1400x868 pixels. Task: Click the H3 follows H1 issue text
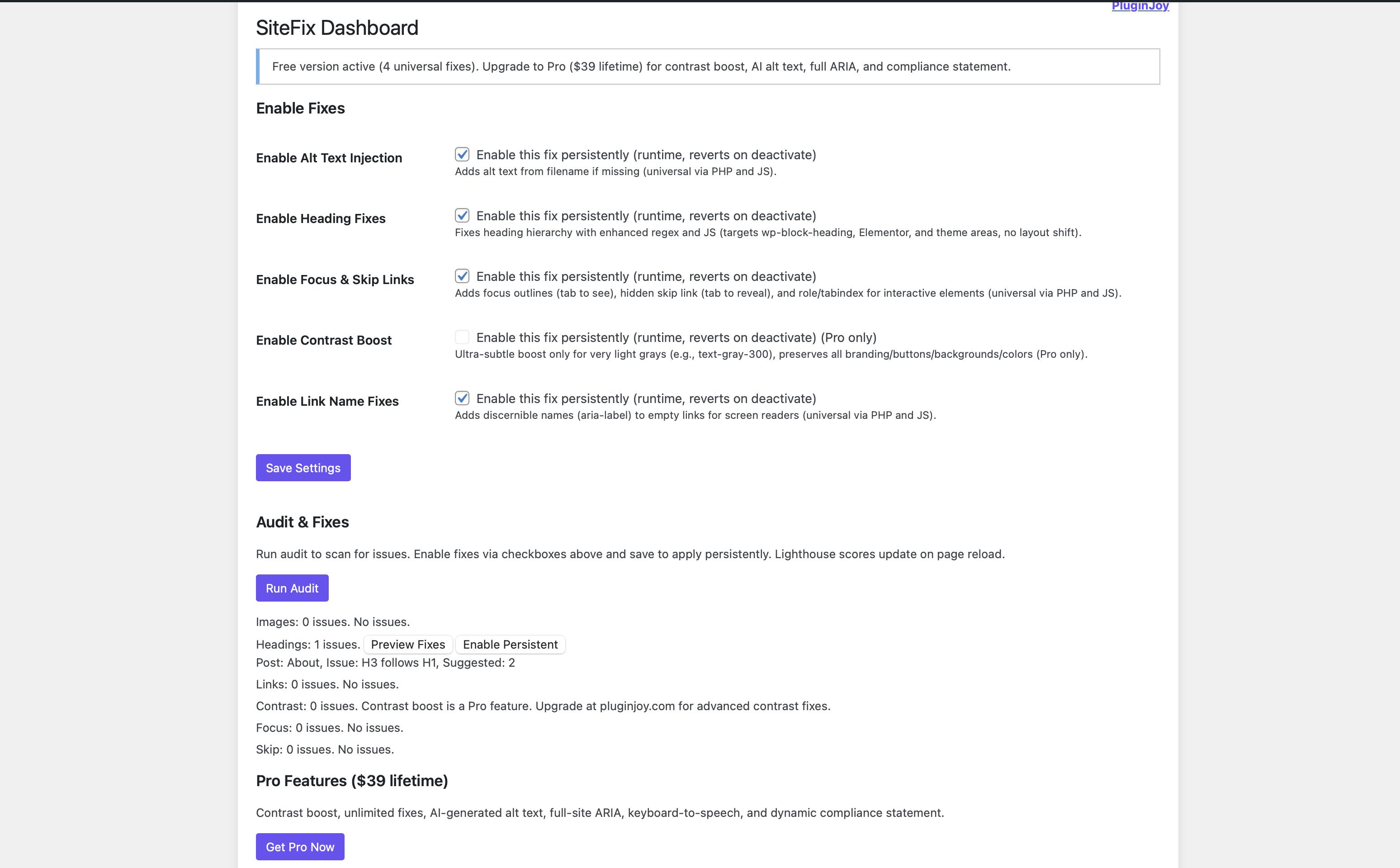(x=385, y=663)
